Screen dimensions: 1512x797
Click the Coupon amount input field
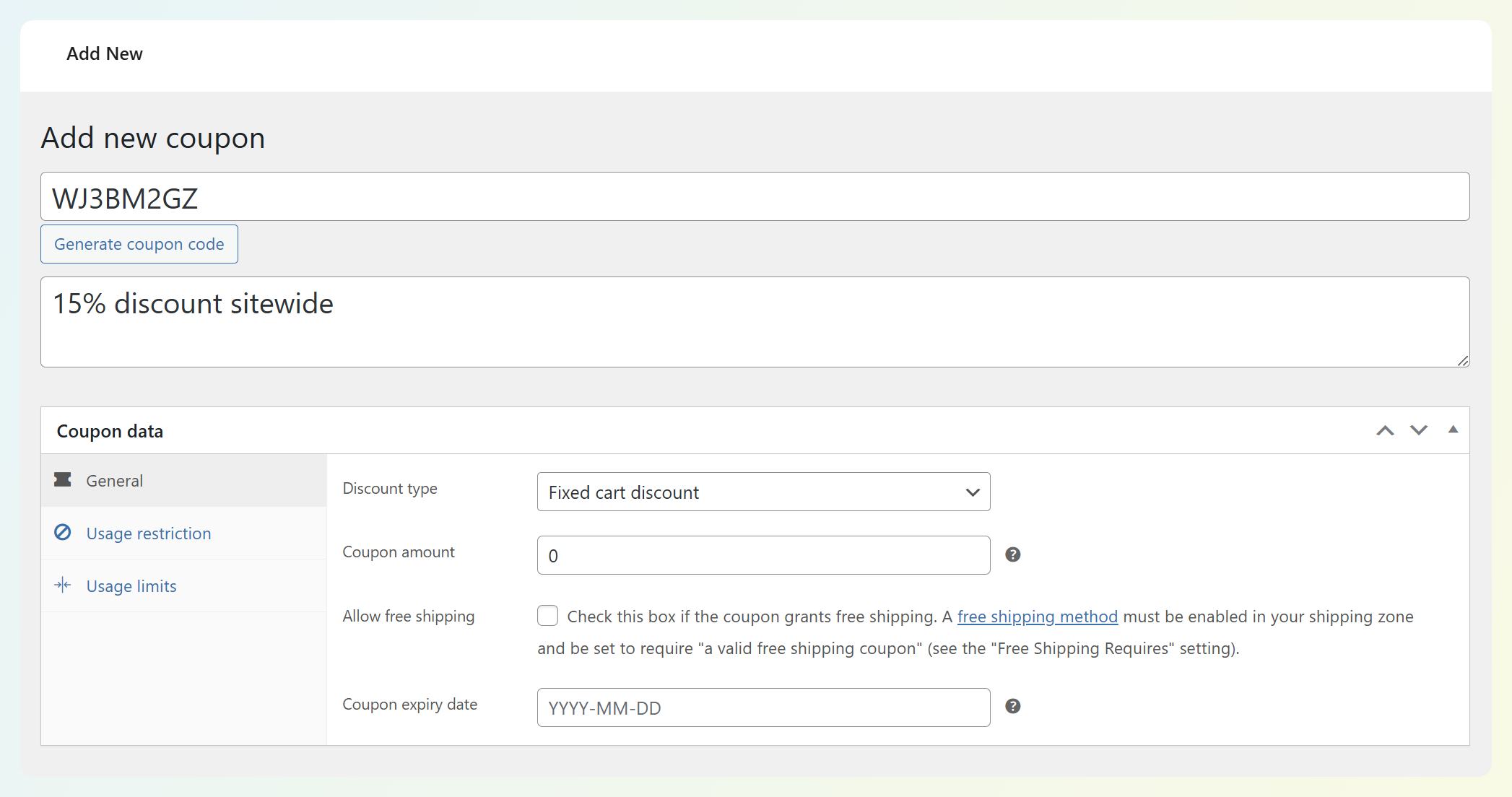coord(763,556)
